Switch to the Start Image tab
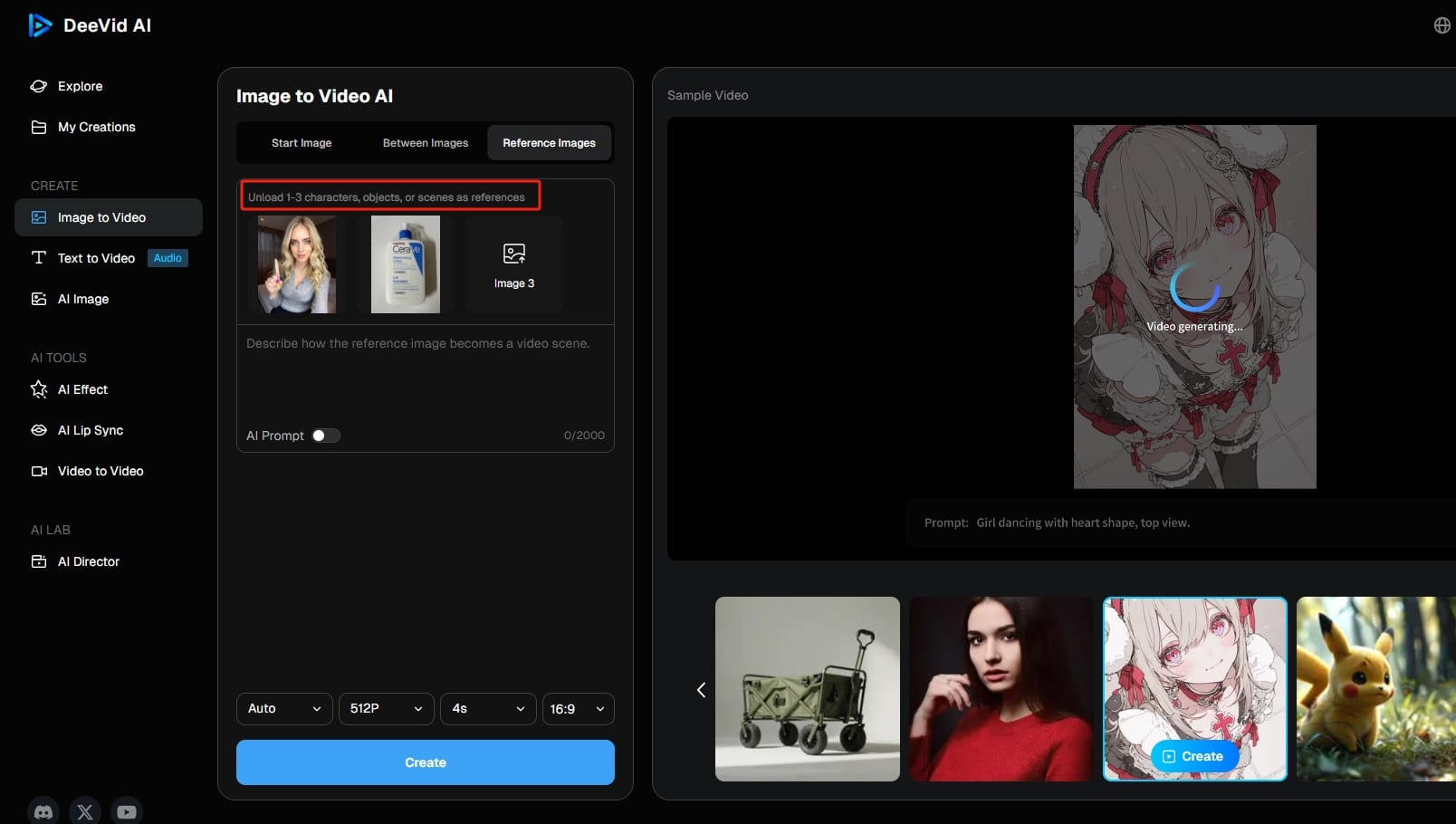 [302, 143]
